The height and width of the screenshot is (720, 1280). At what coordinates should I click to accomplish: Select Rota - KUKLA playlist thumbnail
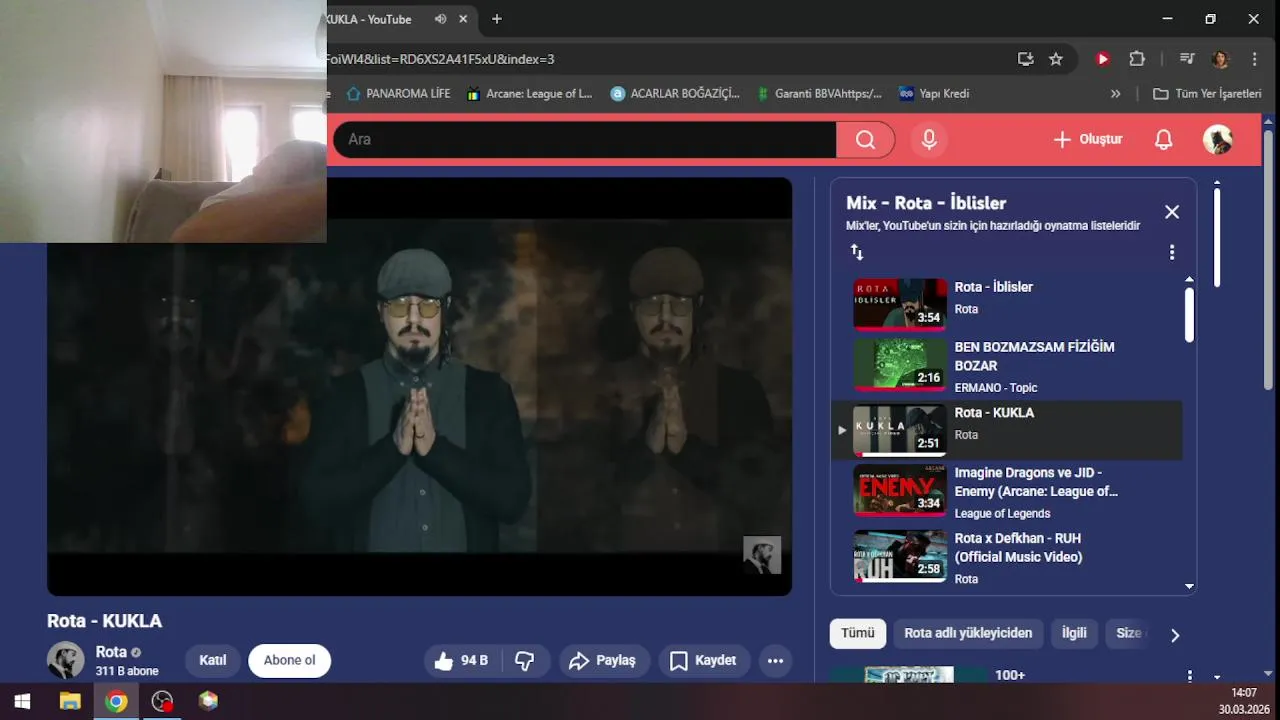click(899, 430)
